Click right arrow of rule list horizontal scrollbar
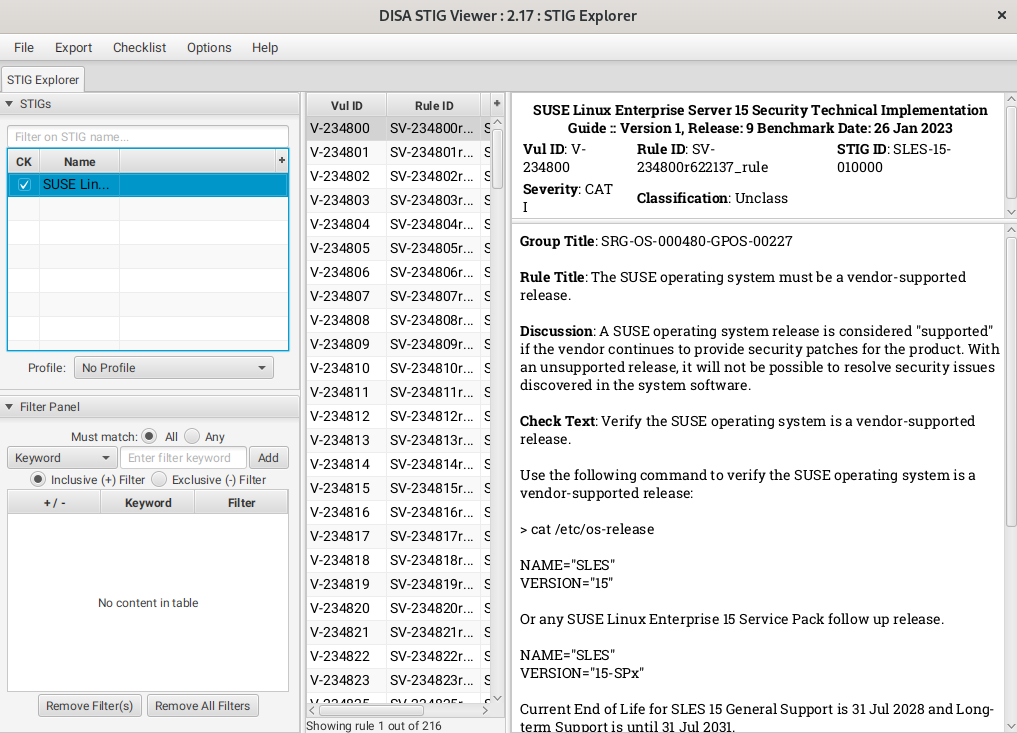Image resolution: width=1017 pixels, height=733 pixels. pyautogui.click(x=486, y=709)
